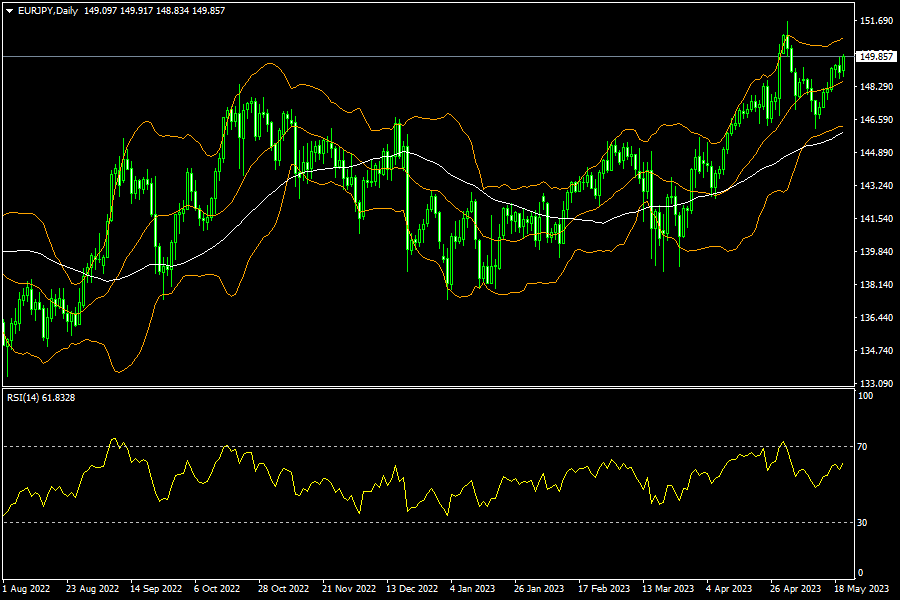Screen dimensions: 900x600
Task: Click the 6 Oct 2022 date label
Action: click(217, 589)
